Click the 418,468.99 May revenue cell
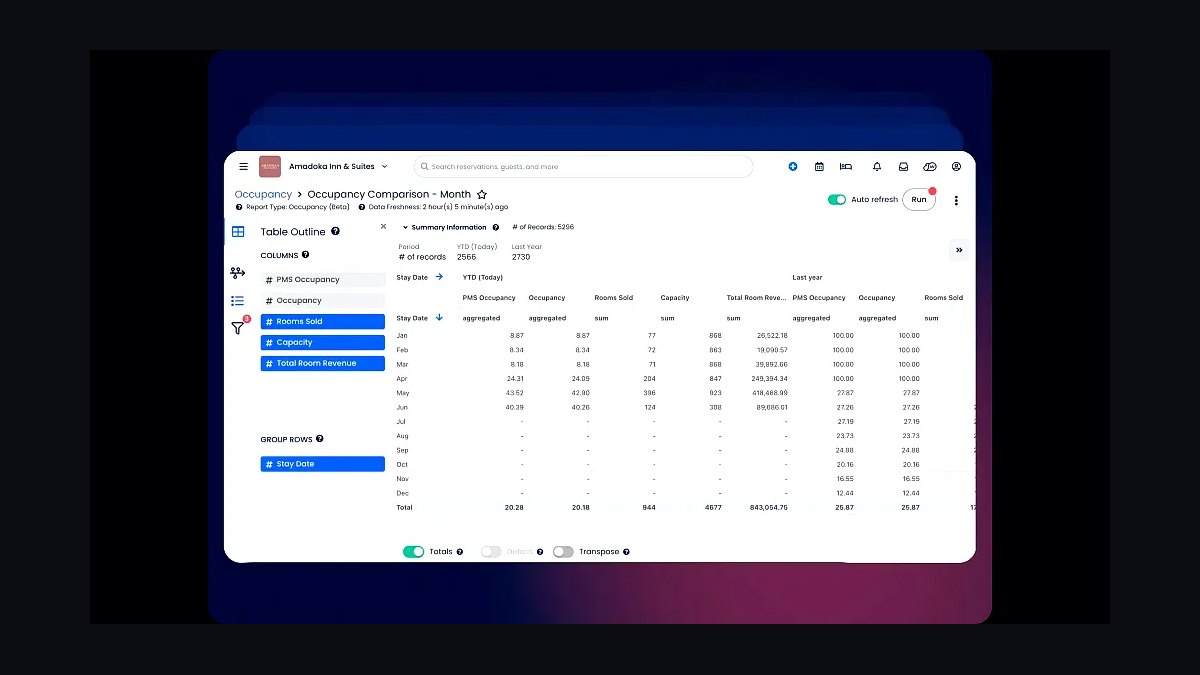This screenshot has height=675, width=1200. 768,393
